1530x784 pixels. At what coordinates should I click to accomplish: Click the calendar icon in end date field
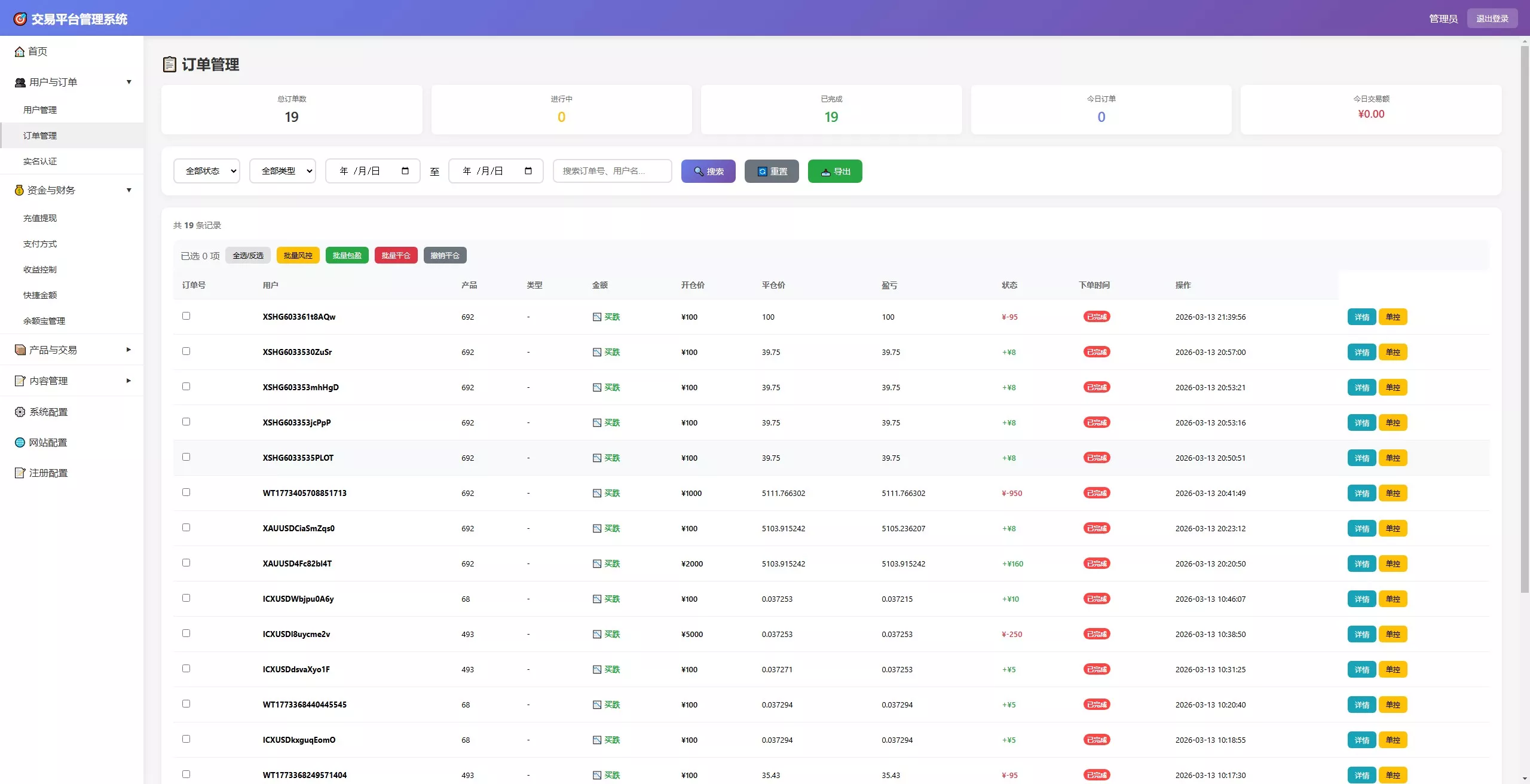click(528, 171)
